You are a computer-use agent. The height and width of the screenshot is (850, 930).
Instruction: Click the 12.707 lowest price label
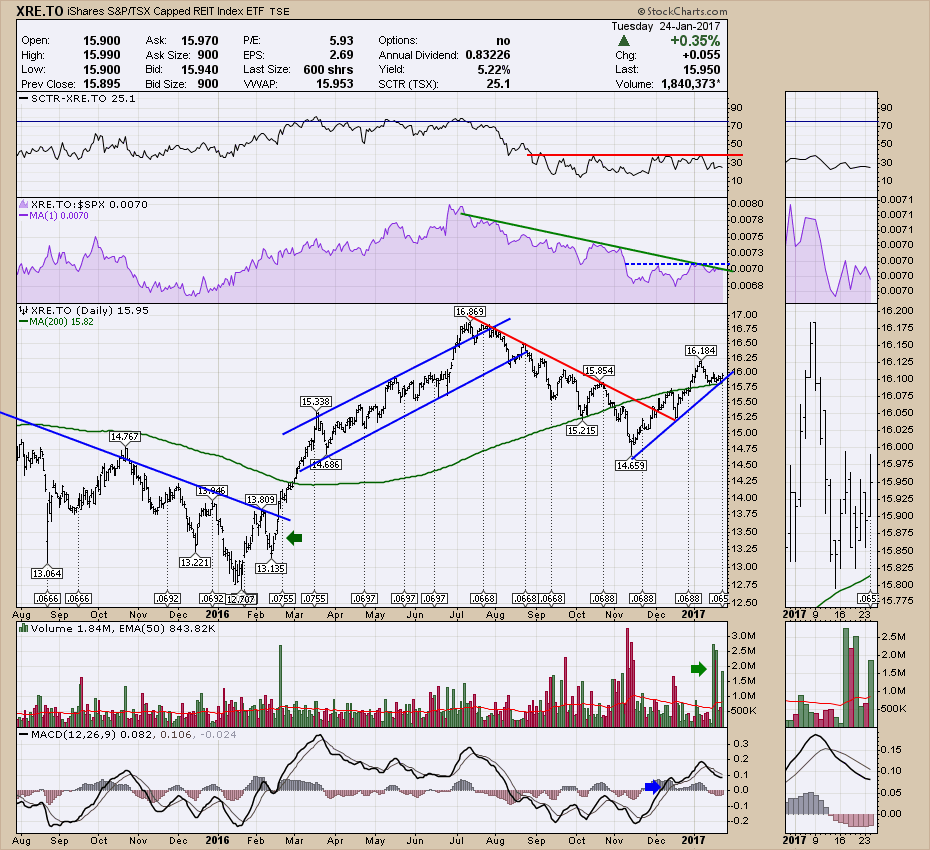click(x=241, y=599)
